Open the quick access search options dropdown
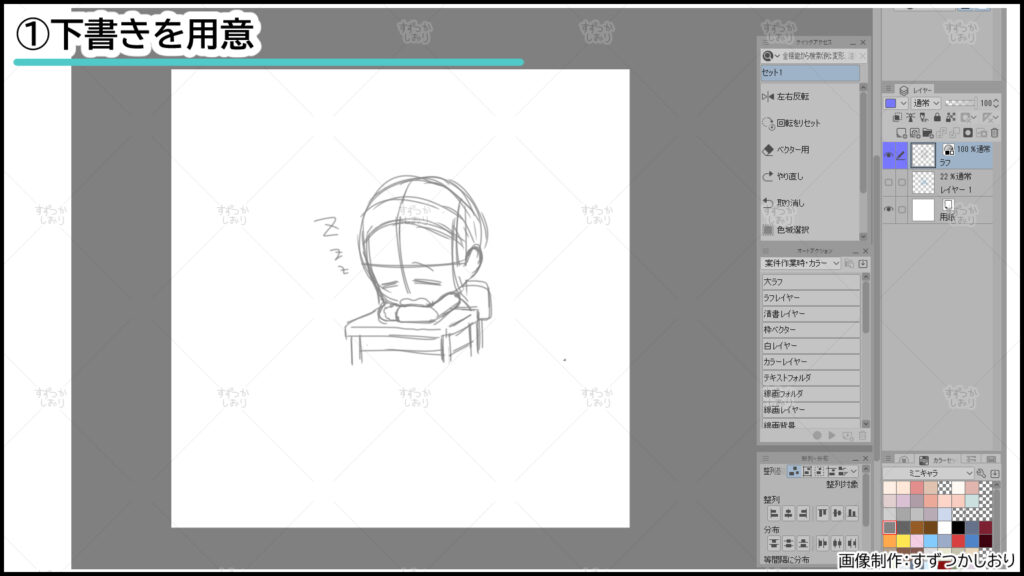 tap(777, 56)
